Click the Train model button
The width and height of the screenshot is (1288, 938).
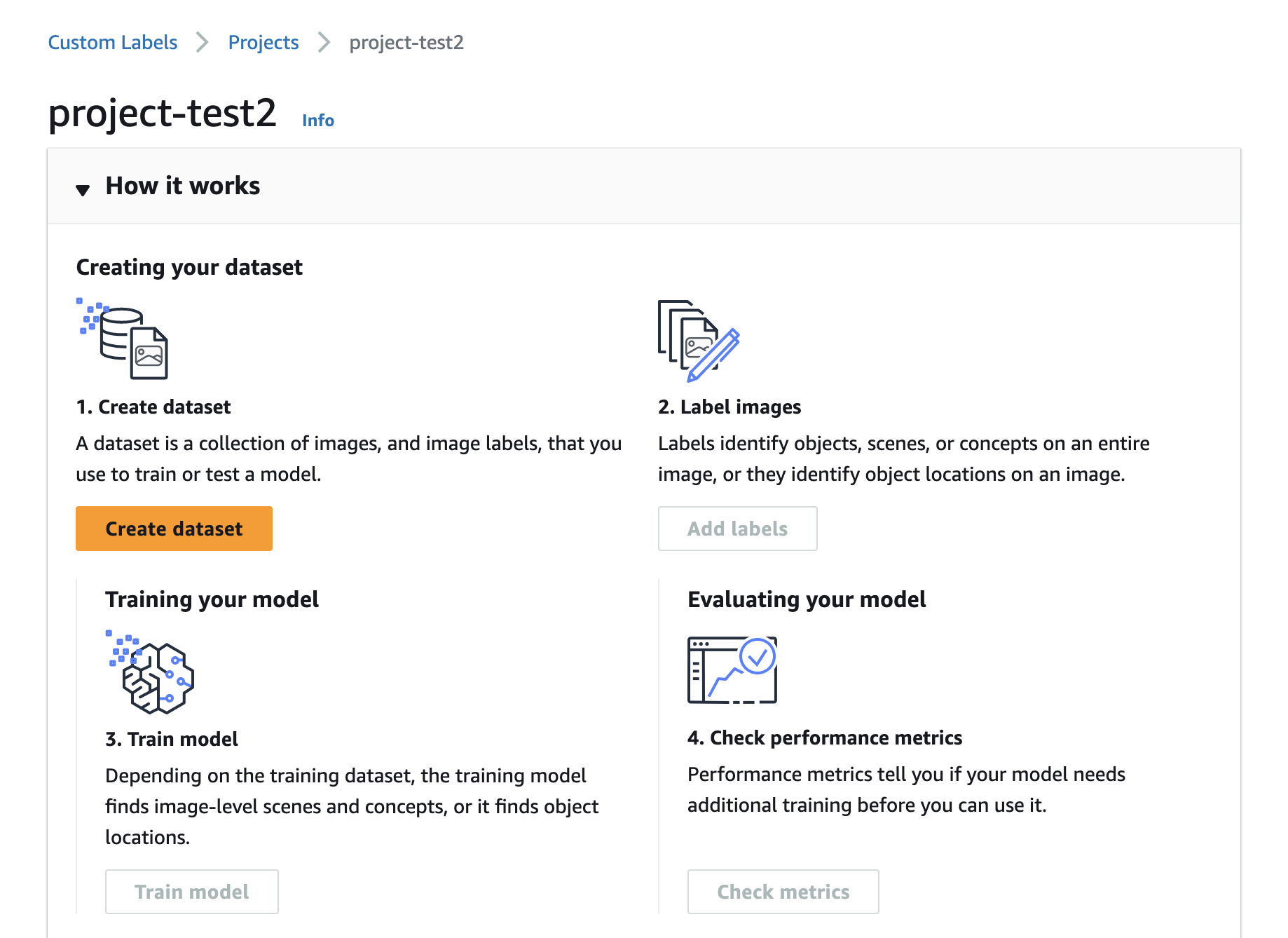coord(191,892)
